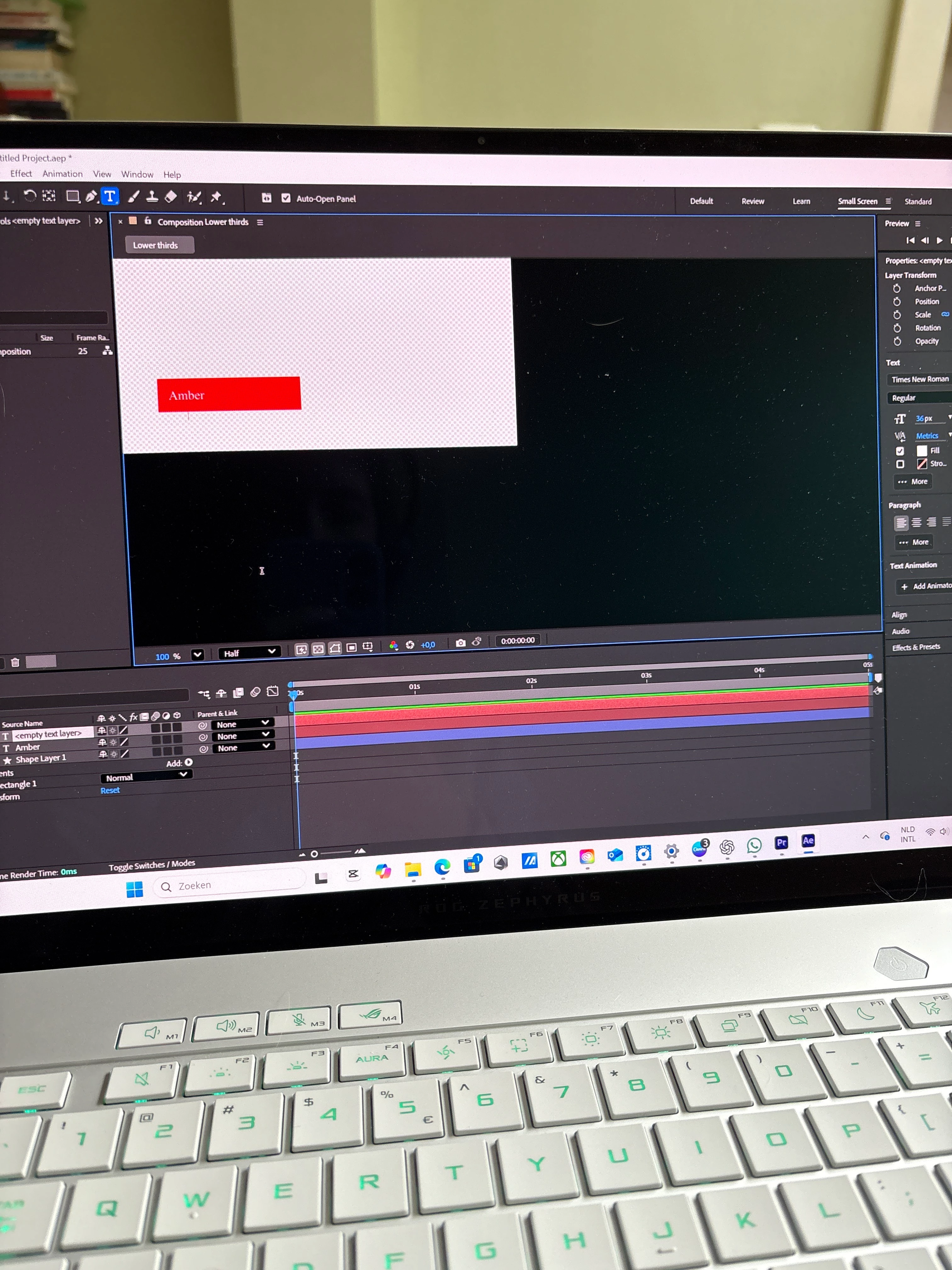Select the Clone Stamp tool
The height and width of the screenshot is (1270, 952).
tap(152, 197)
